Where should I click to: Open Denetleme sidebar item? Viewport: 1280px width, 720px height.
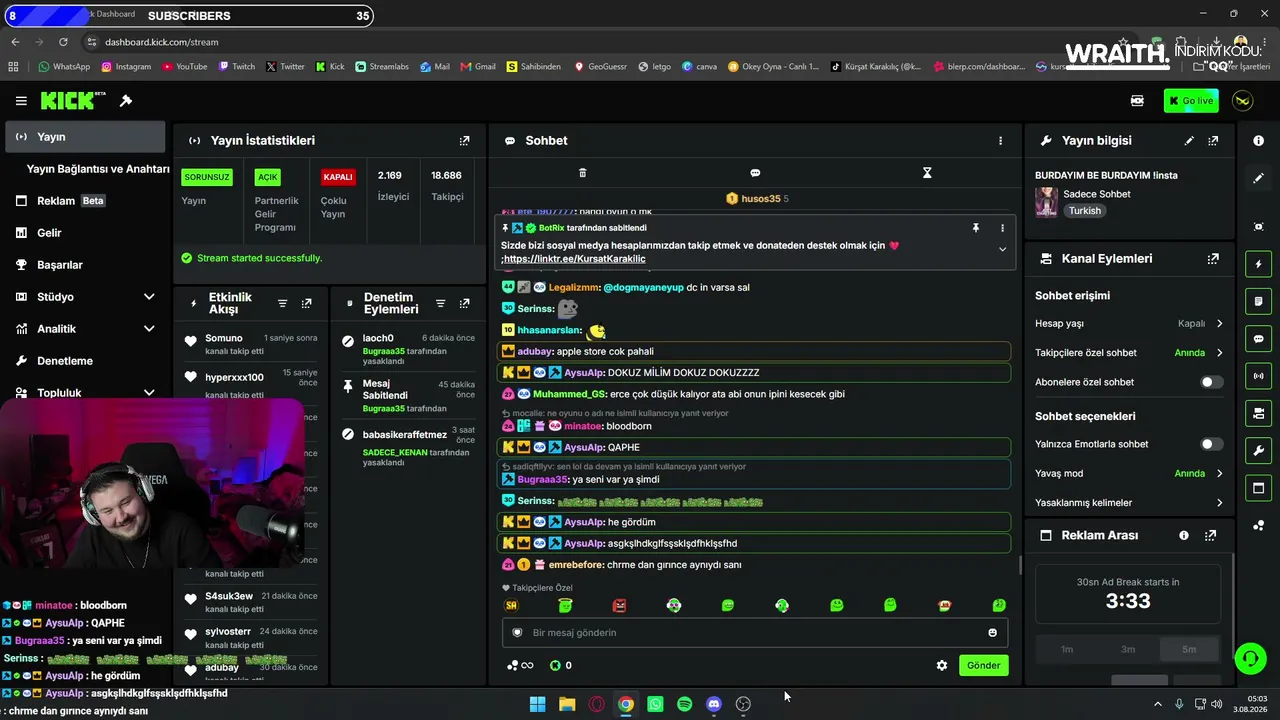pos(86,361)
